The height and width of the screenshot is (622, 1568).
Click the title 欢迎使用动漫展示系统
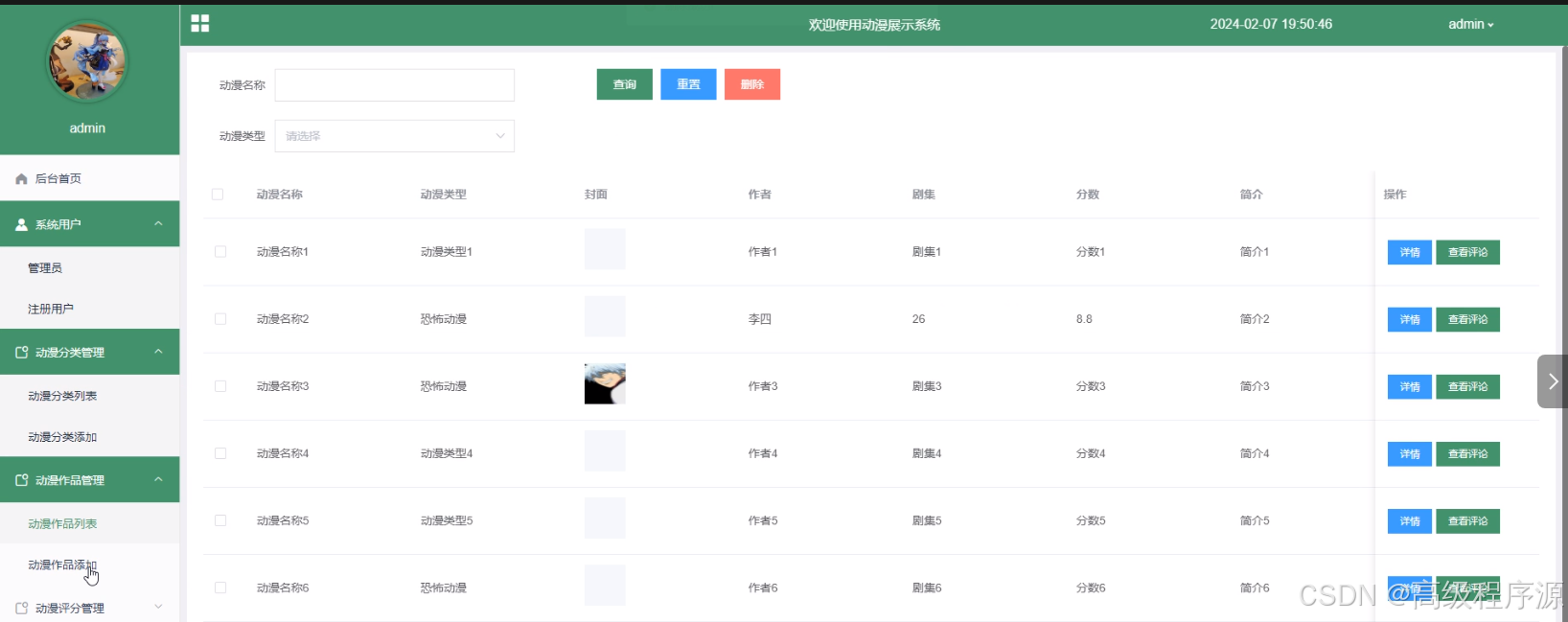[874, 25]
